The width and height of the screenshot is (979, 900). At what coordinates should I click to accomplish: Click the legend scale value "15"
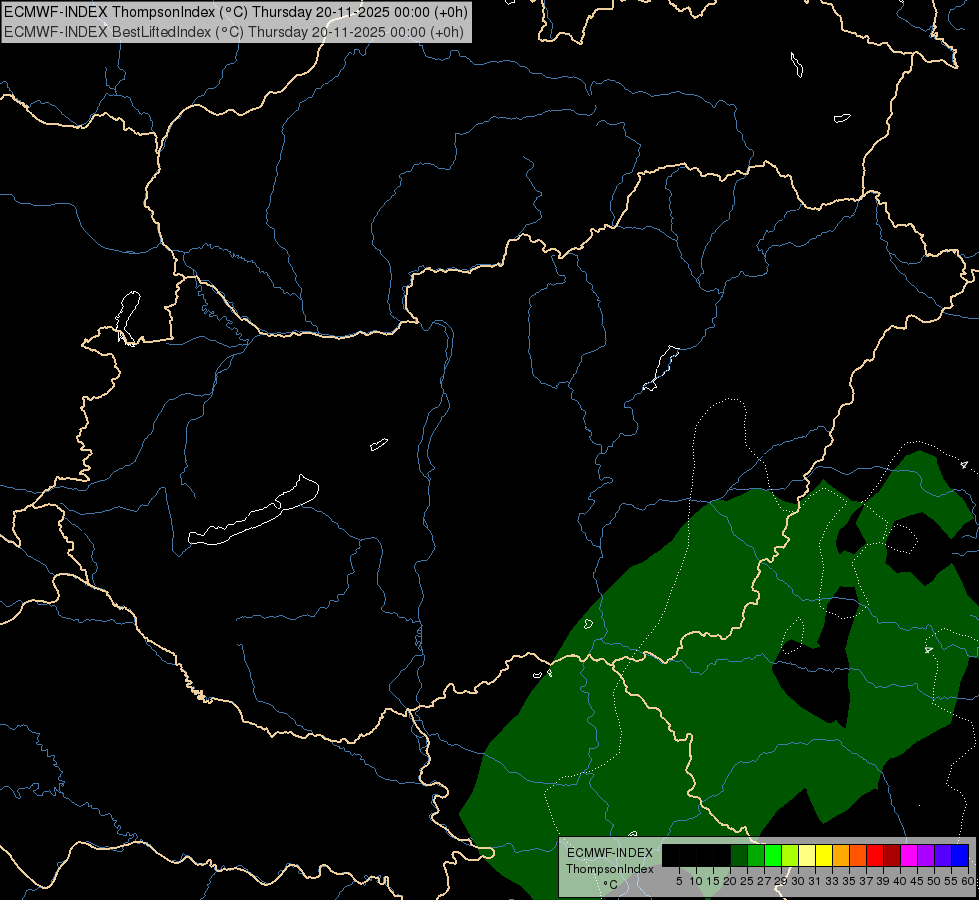tap(713, 881)
